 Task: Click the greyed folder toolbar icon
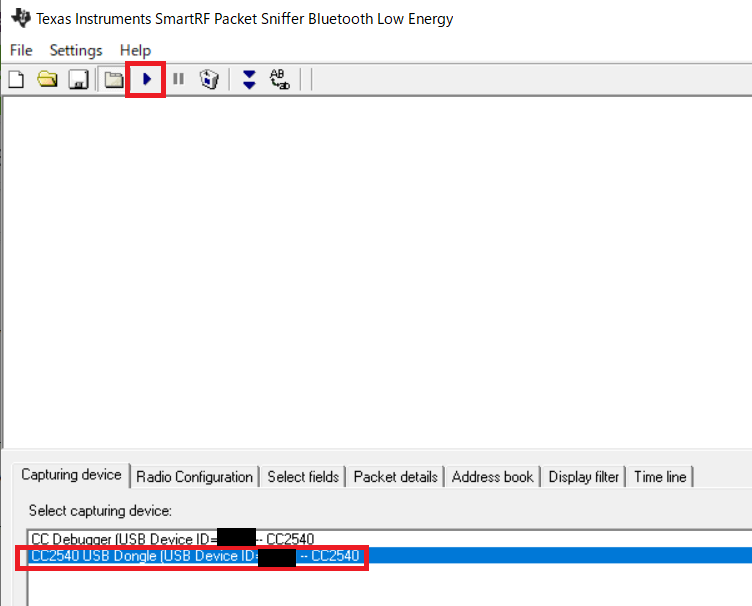pos(114,79)
